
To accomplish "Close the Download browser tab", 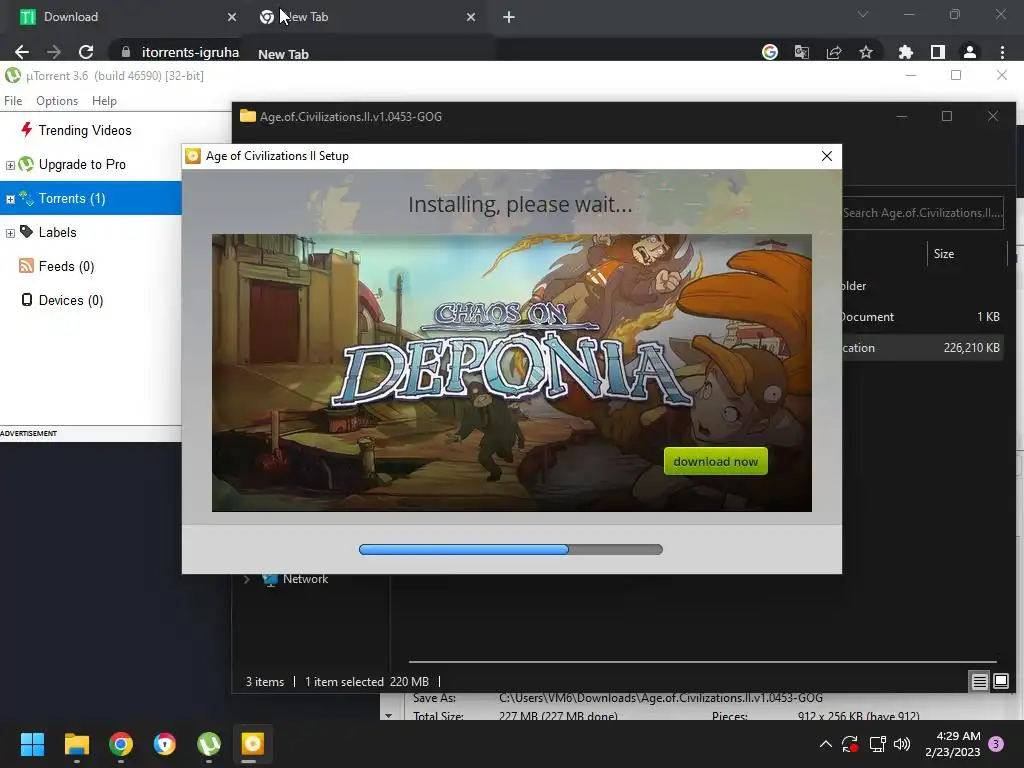I will [x=232, y=17].
